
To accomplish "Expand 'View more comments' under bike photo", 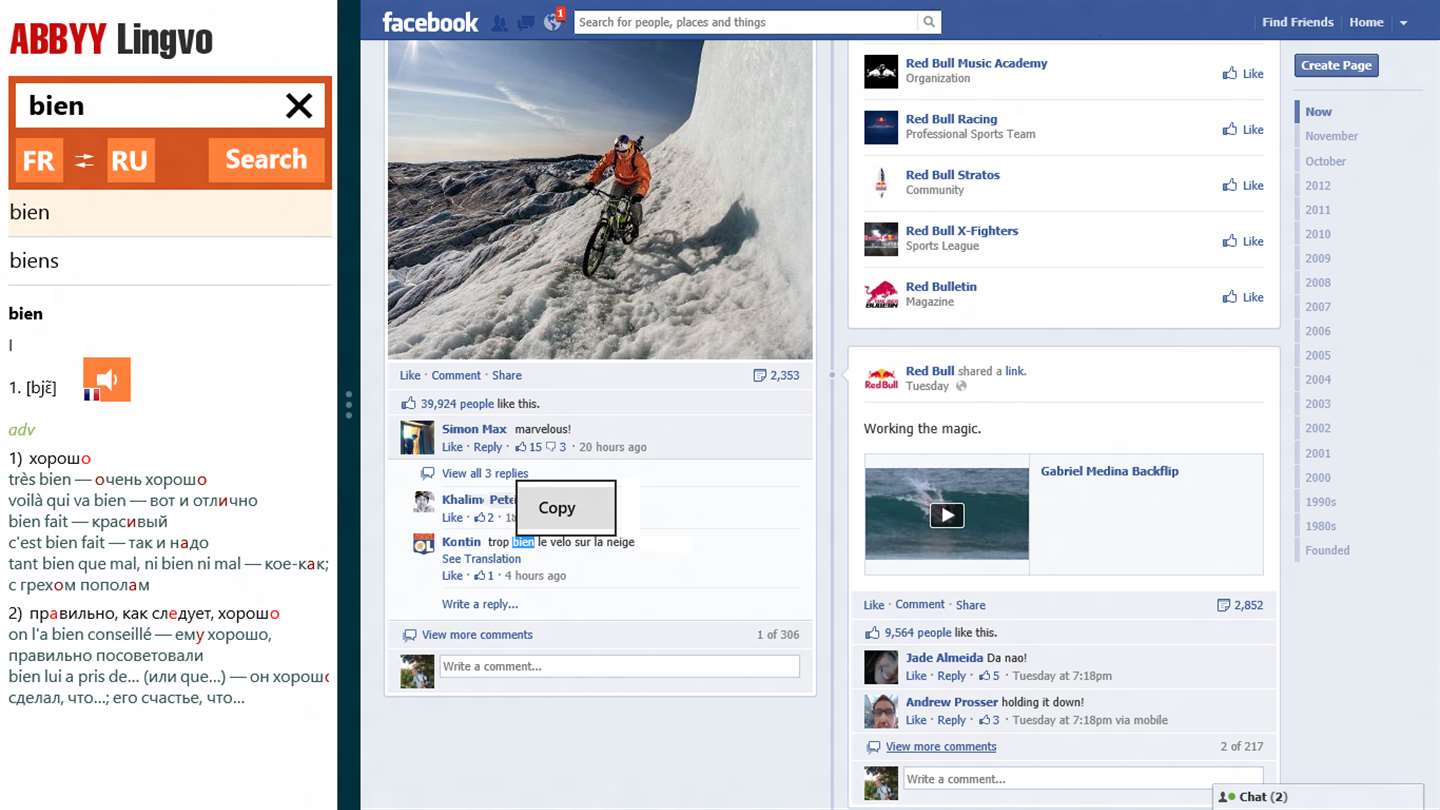I will pos(477,635).
